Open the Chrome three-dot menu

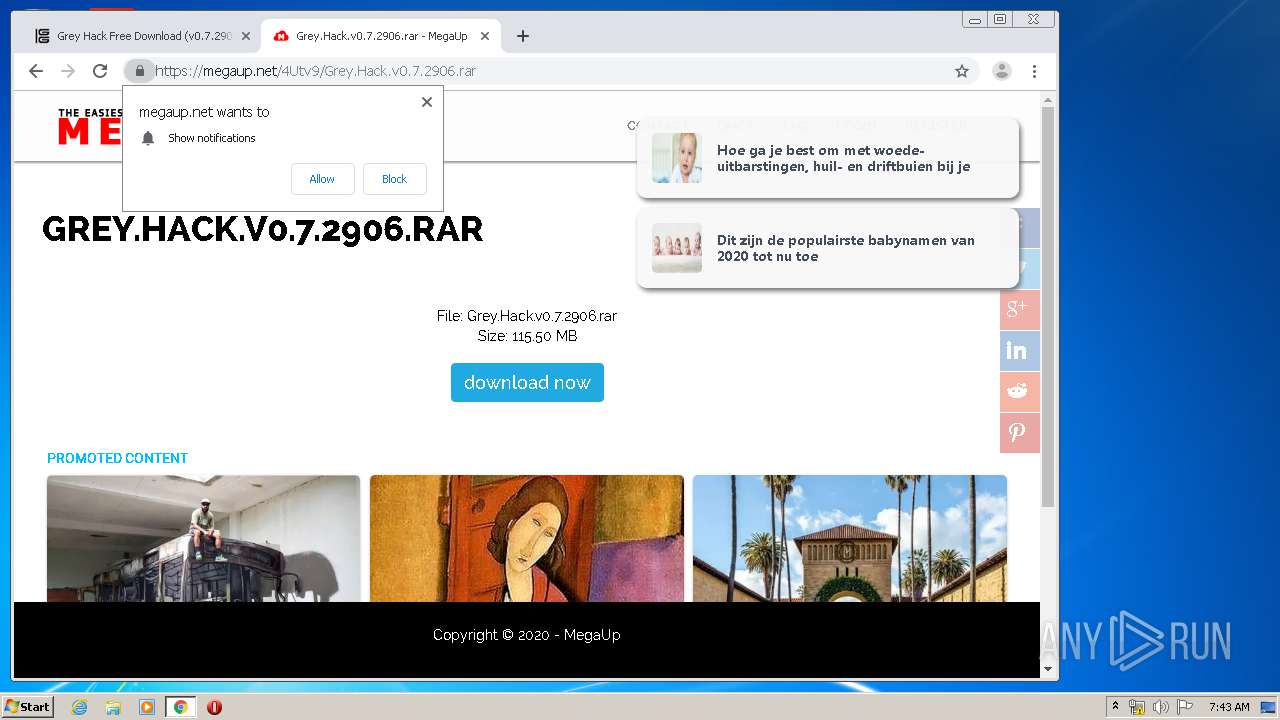(x=1034, y=71)
